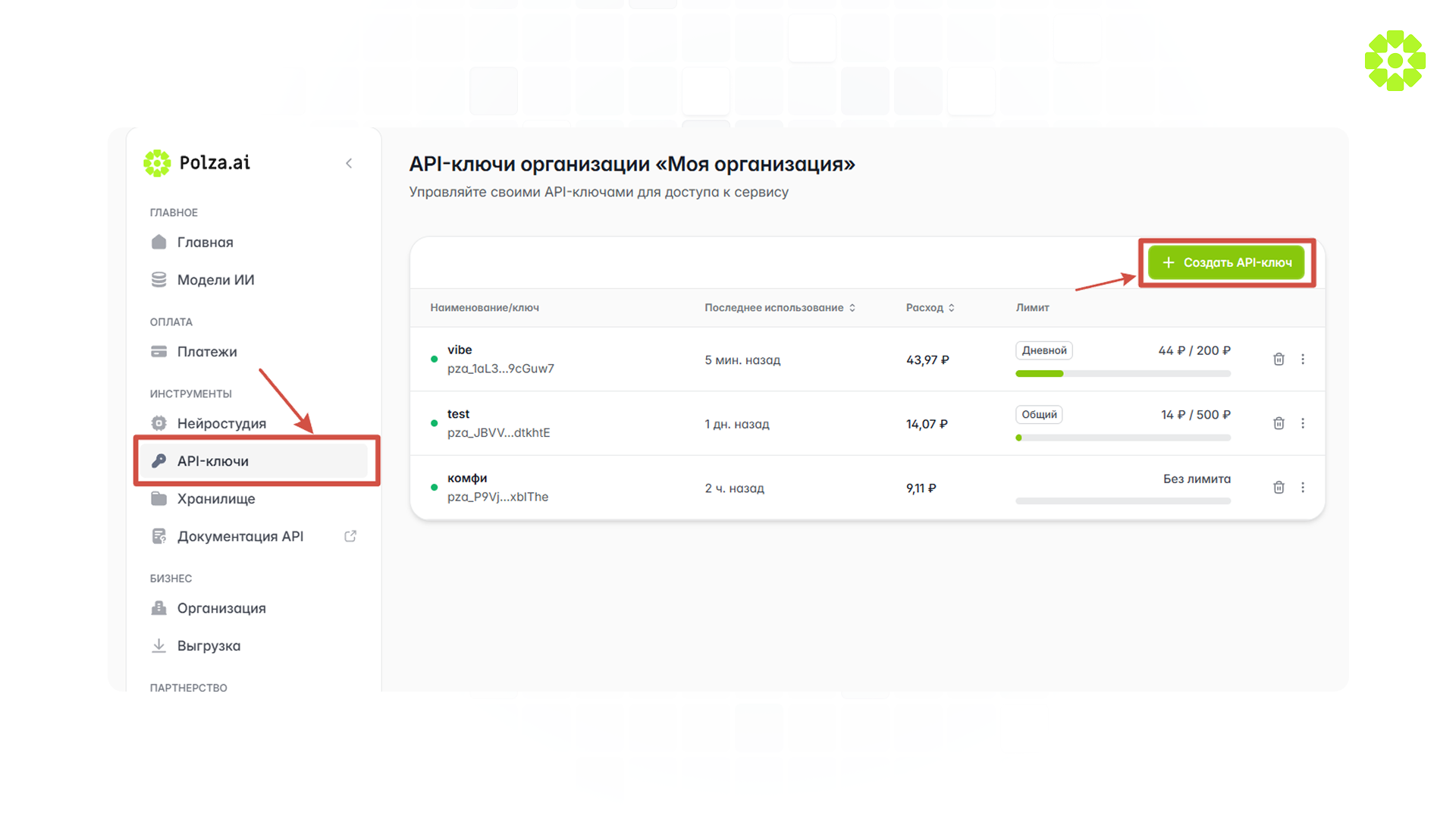Open three-dot menu for комфи key
Screen dimensions: 1456x819
(x=1303, y=488)
